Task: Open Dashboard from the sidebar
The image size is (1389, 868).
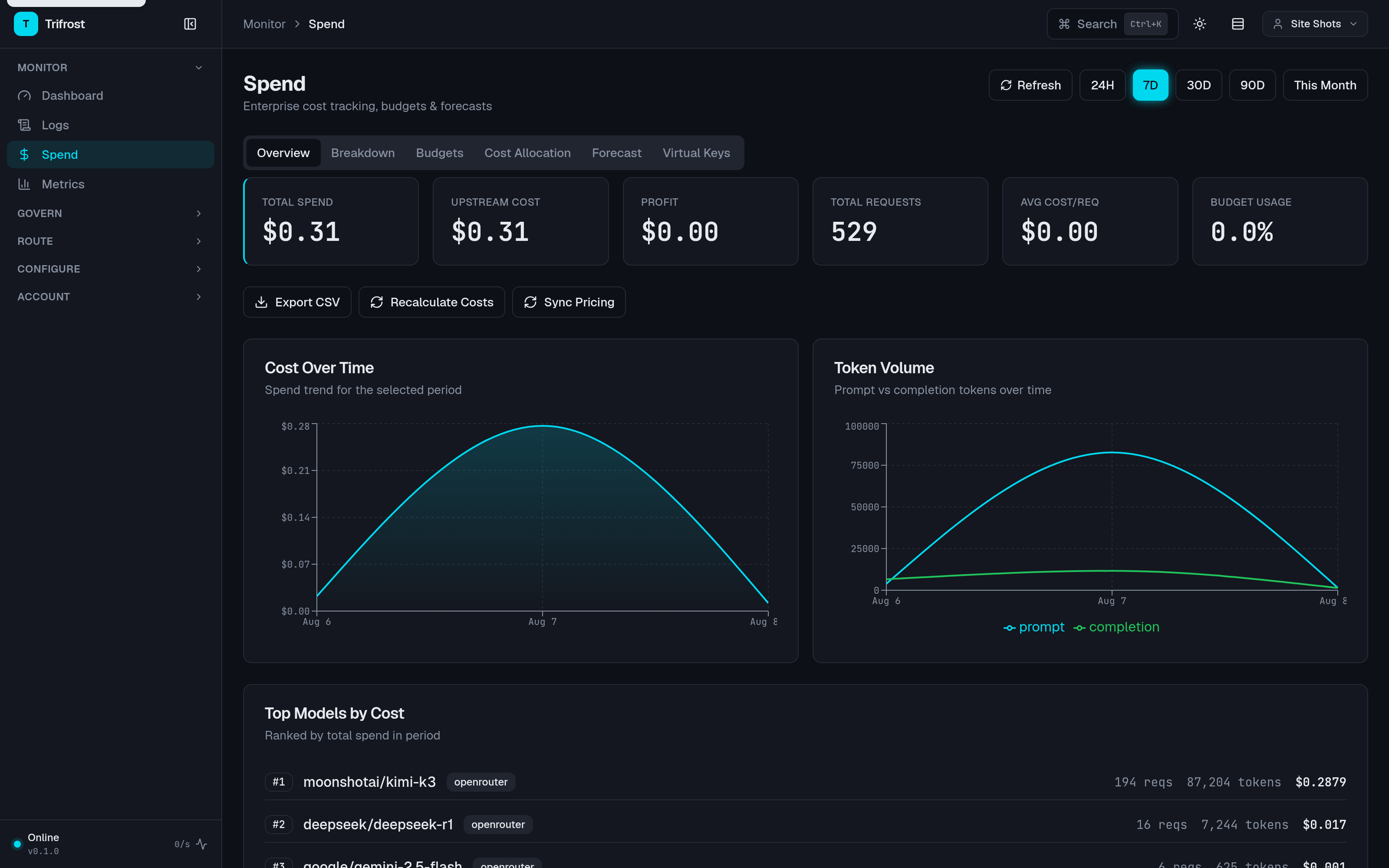Action: click(110, 95)
